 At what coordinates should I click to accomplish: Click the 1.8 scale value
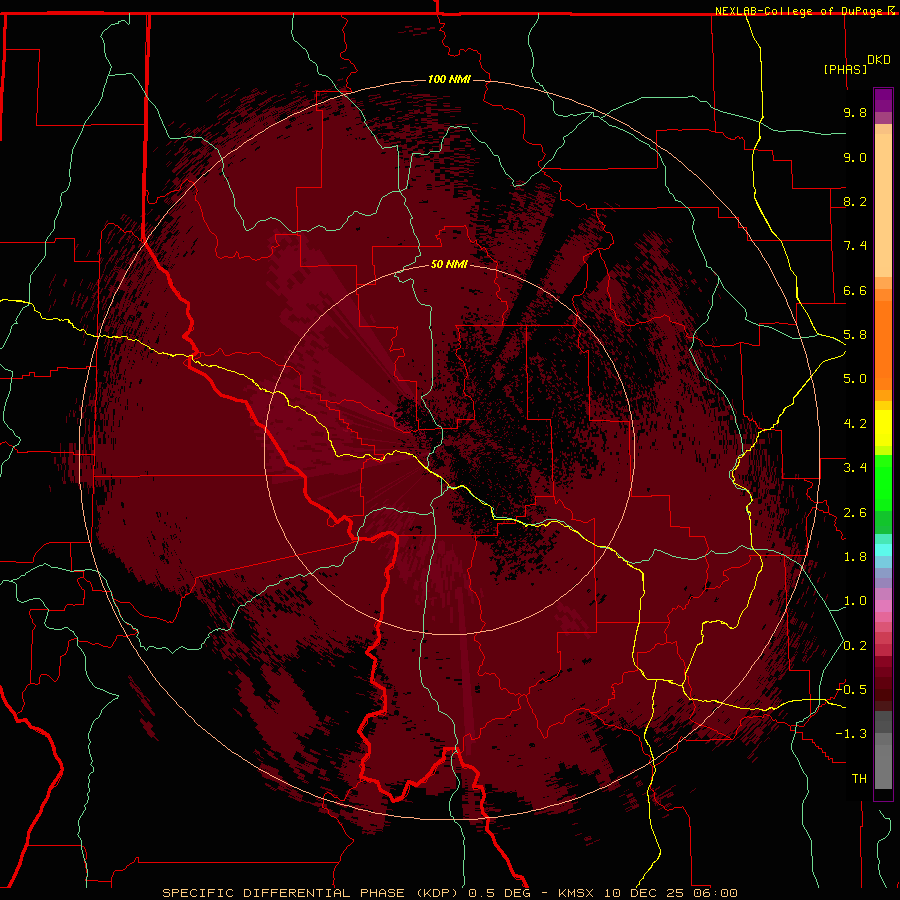pos(855,557)
